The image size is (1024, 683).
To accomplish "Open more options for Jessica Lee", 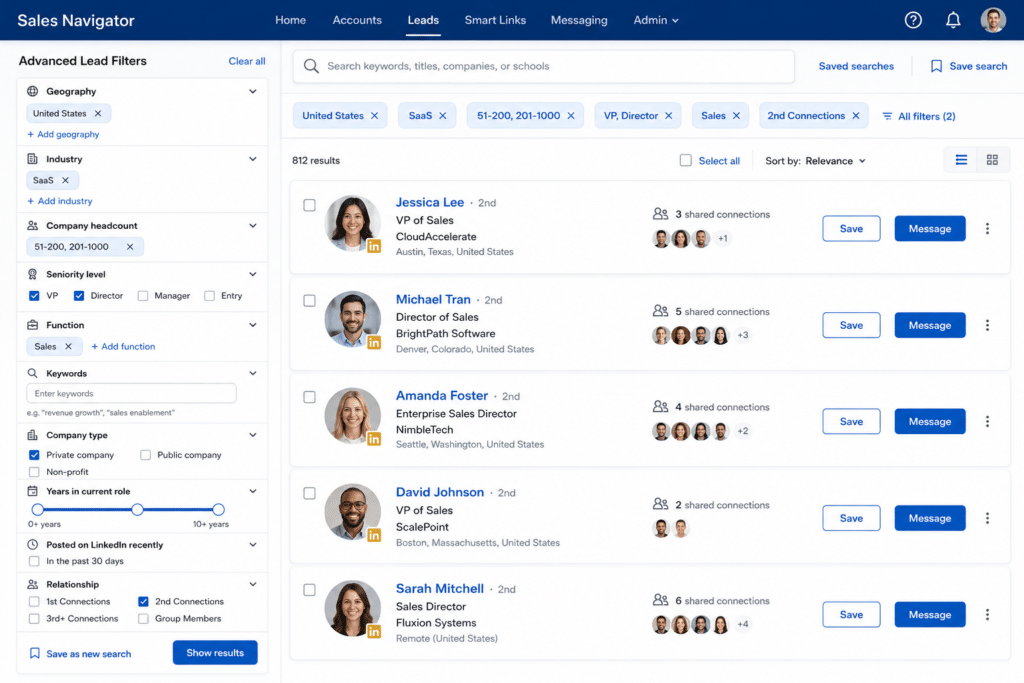I will (987, 229).
